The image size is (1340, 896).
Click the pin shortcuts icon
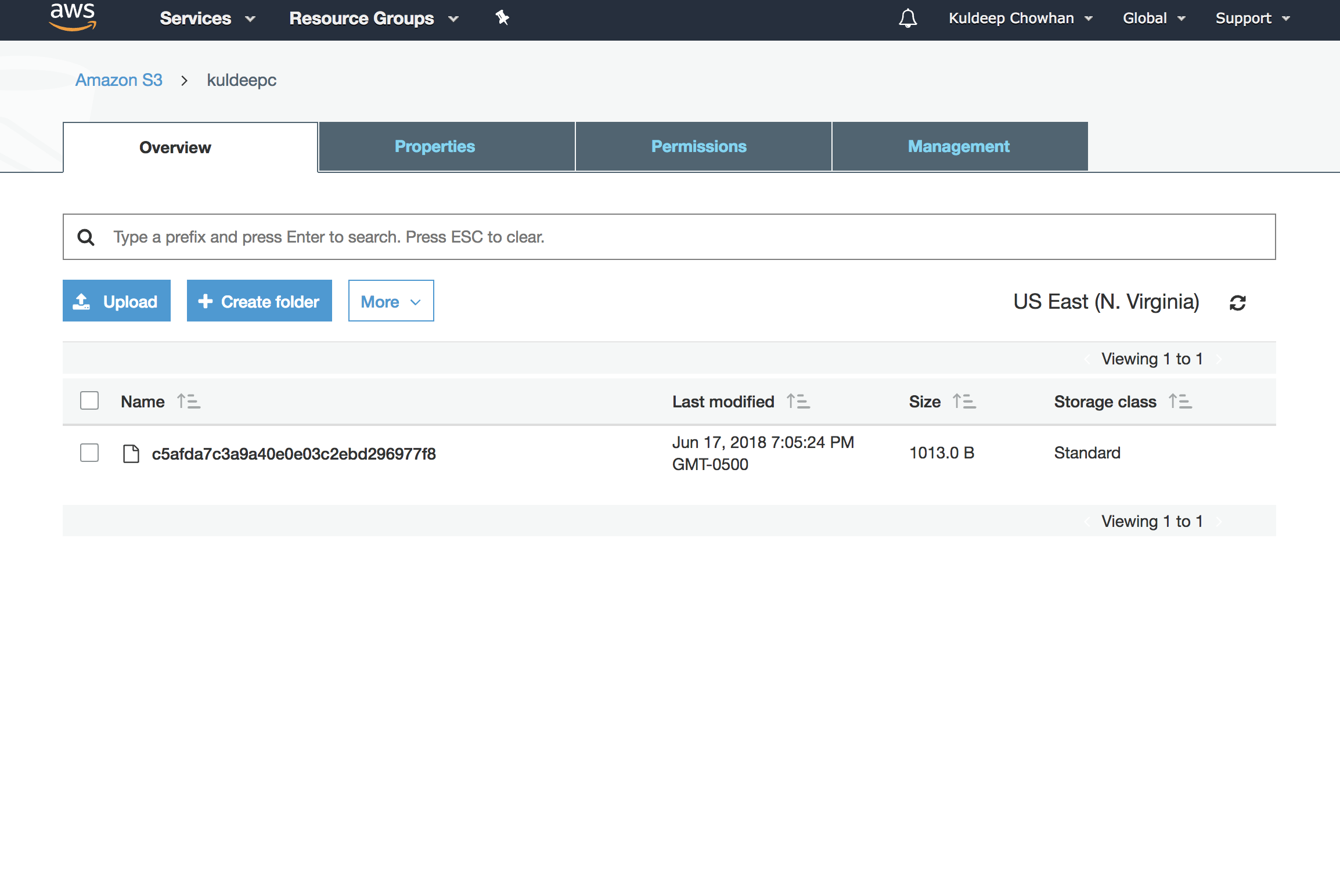click(x=502, y=18)
